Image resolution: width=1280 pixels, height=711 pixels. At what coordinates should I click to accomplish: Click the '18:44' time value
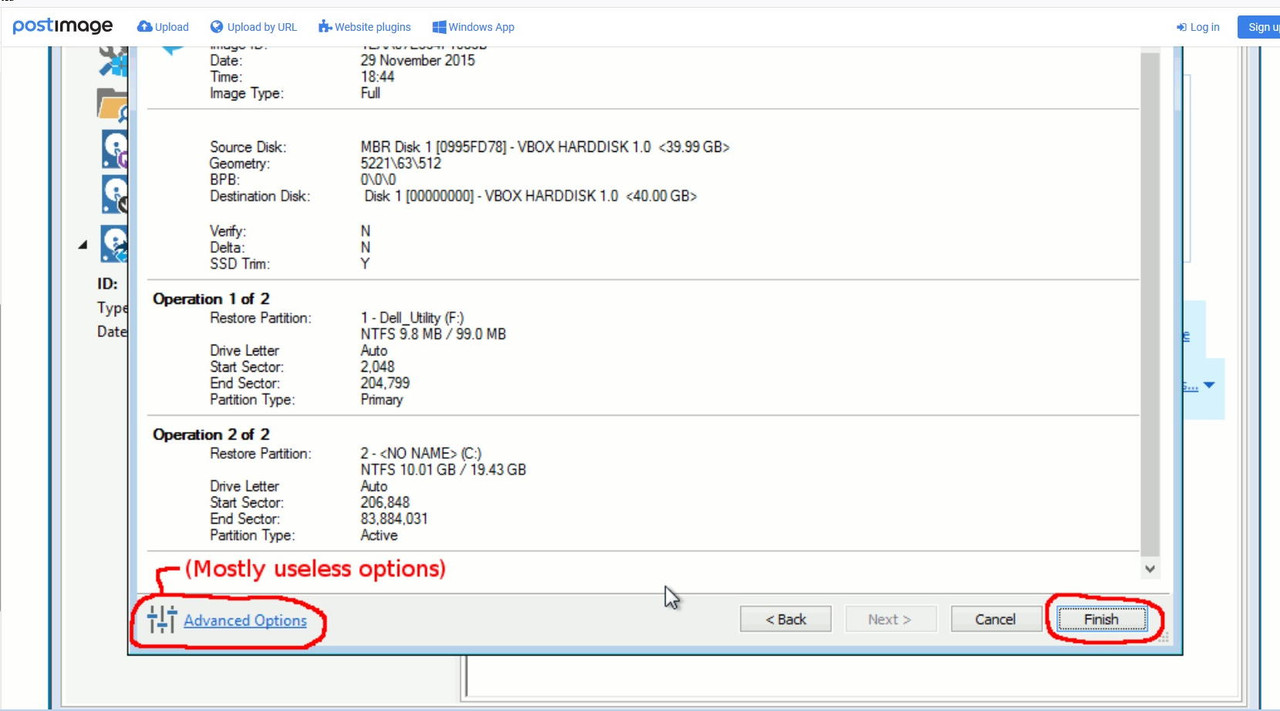click(377, 77)
